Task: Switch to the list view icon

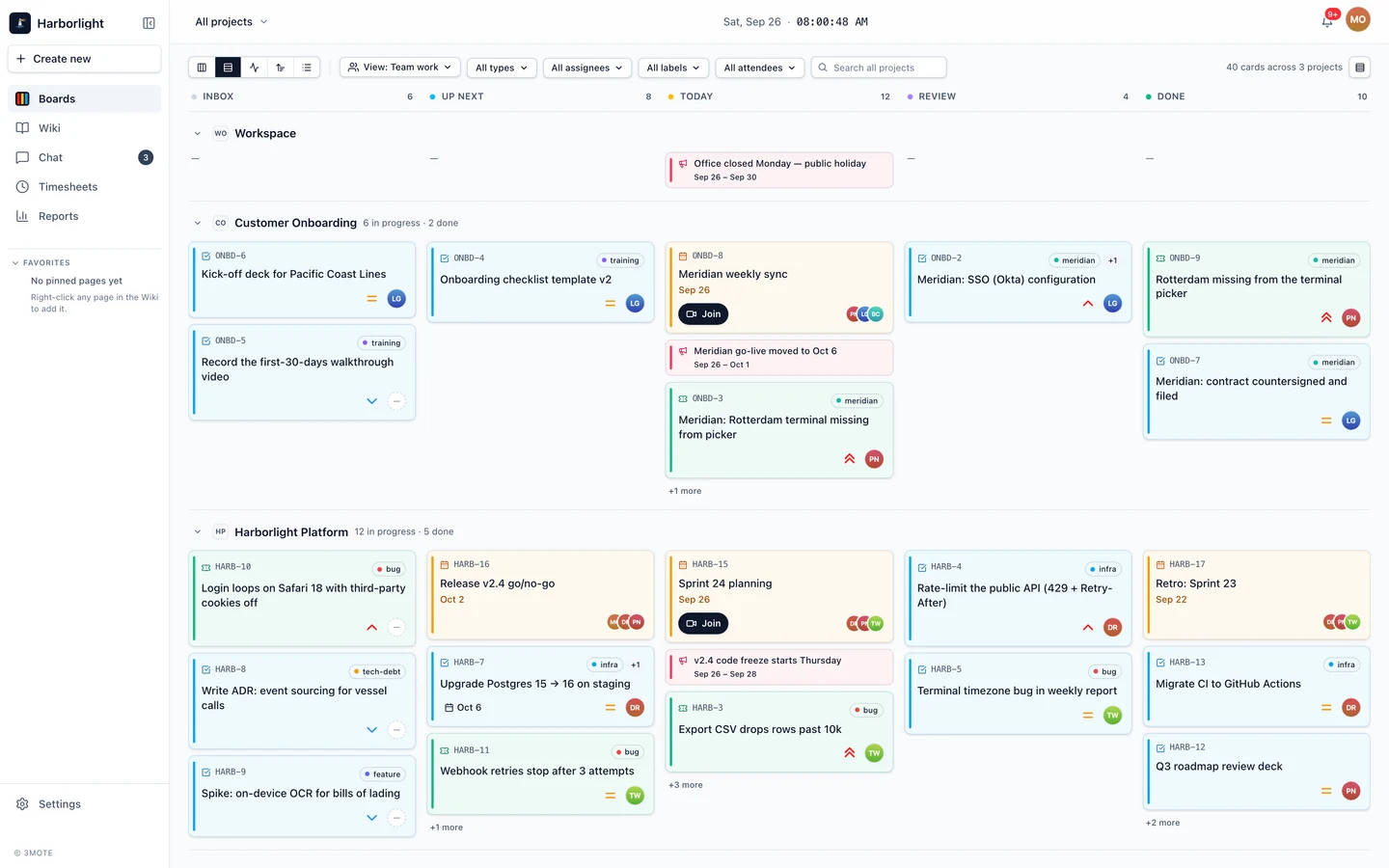Action: [x=307, y=68]
